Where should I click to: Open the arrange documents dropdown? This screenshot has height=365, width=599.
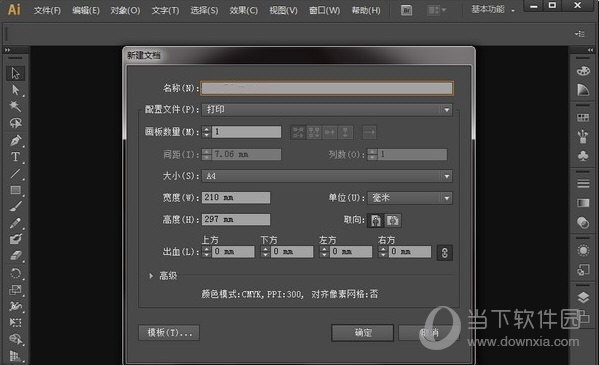coord(437,10)
